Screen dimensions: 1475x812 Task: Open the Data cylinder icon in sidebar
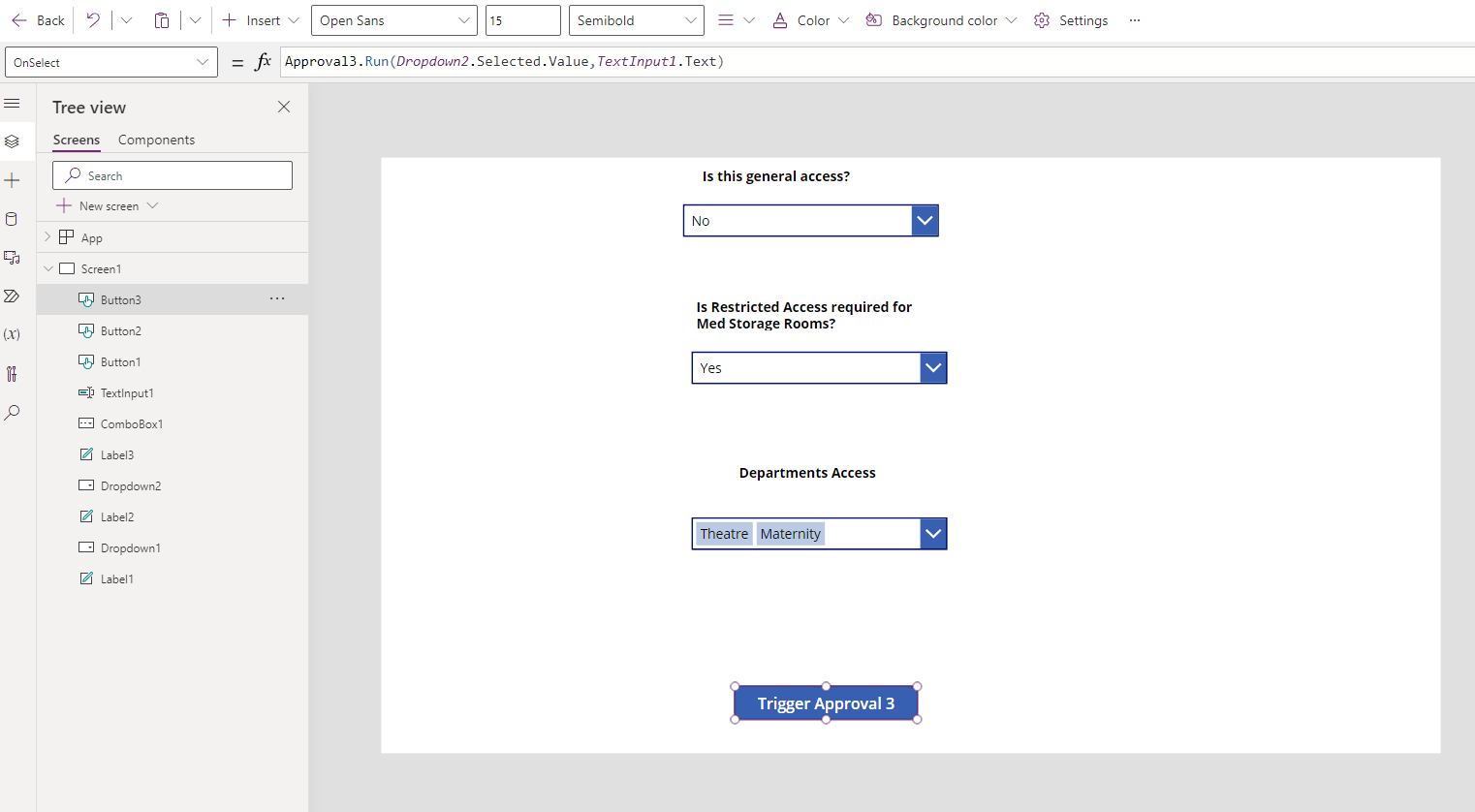click(12, 219)
